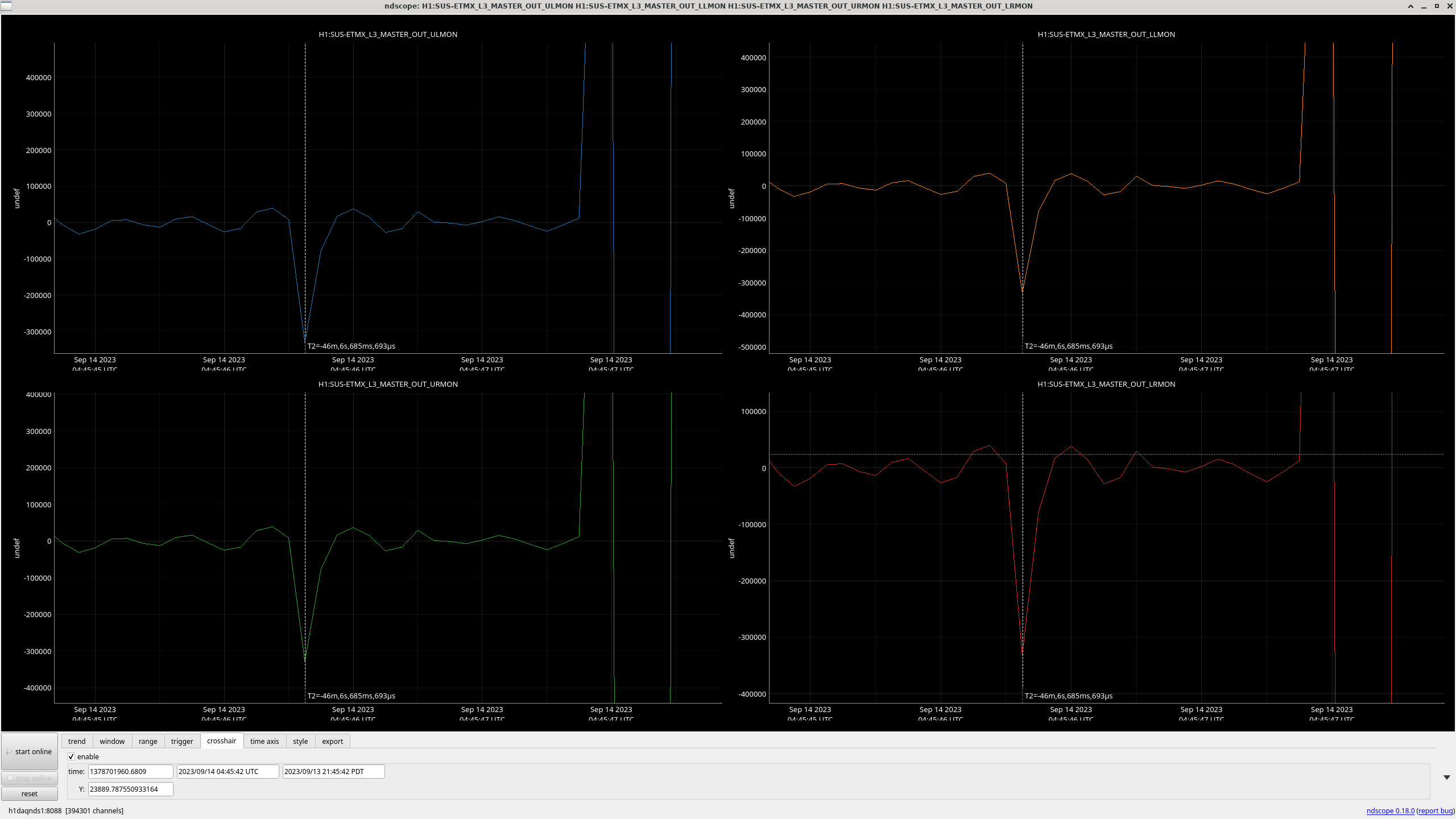1456x819 pixels.
Task: Click the window menu icon in title bar
Action: pyautogui.click(x=6, y=6)
